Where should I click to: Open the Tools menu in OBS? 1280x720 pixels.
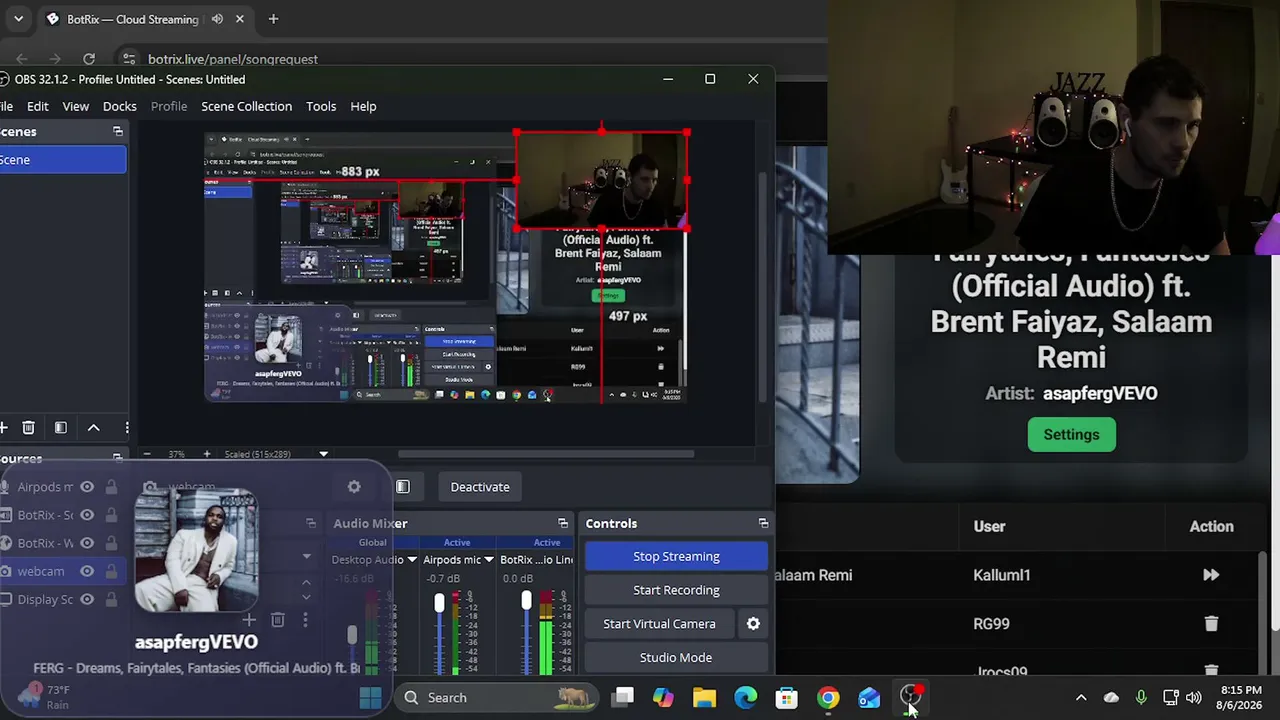pyautogui.click(x=321, y=106)
